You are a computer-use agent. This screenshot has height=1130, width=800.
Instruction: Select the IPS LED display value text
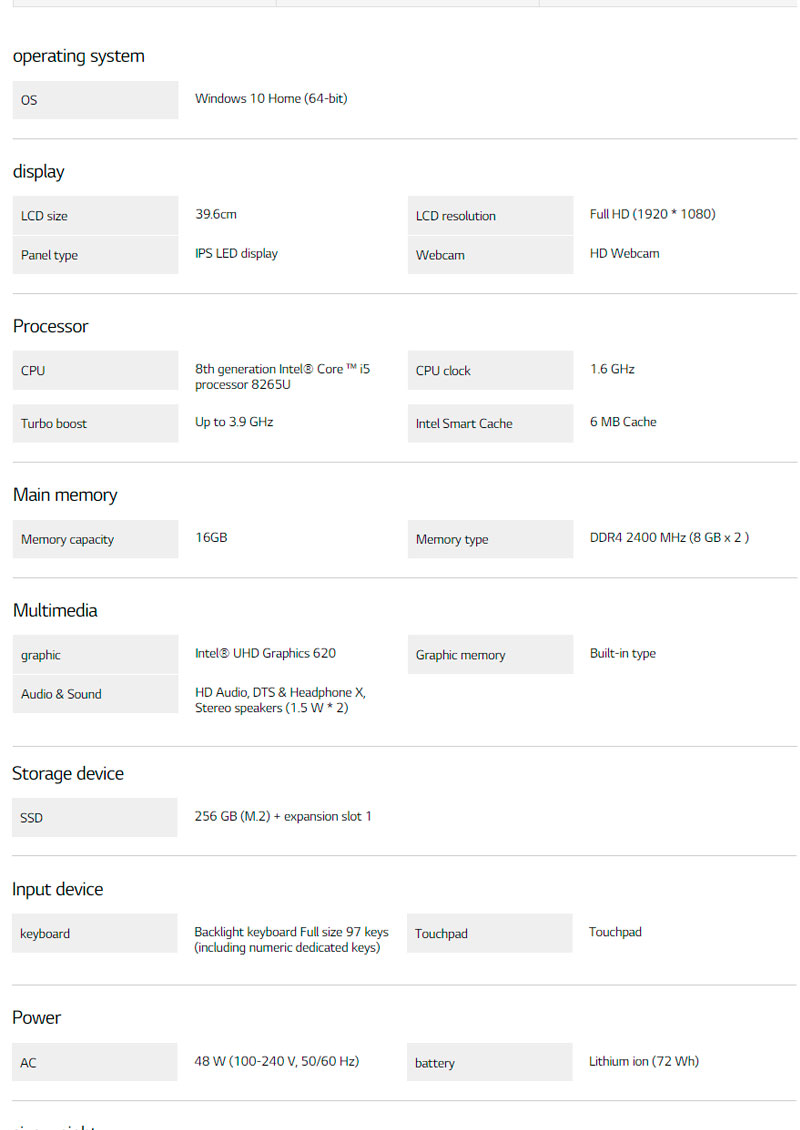[x=236, y=254]
